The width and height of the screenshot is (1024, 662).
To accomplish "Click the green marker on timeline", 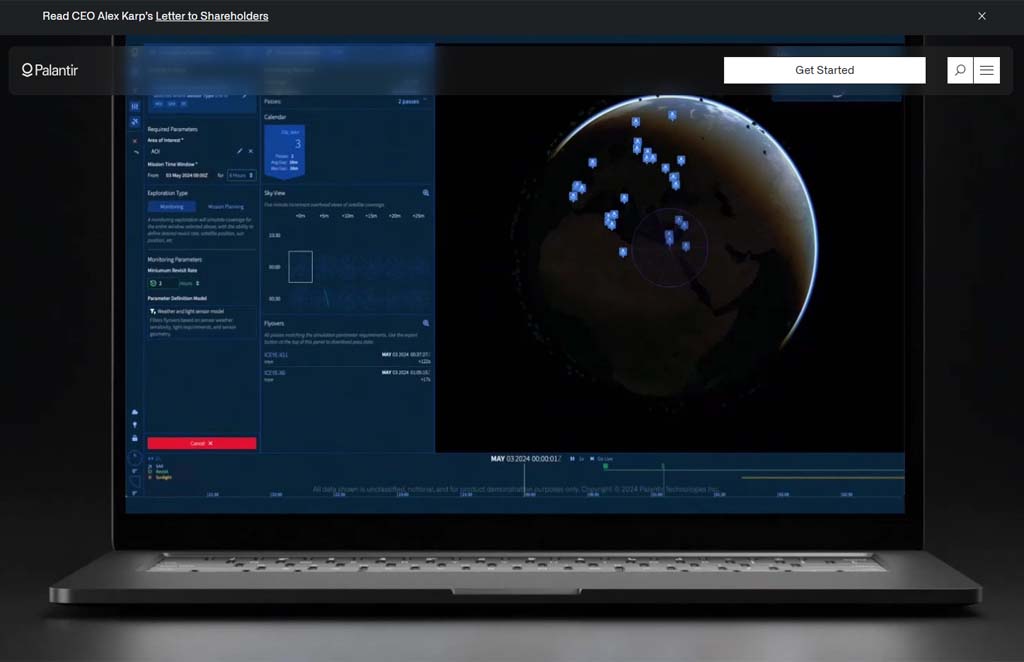I will pyautogui.click(x=605, y=466).
